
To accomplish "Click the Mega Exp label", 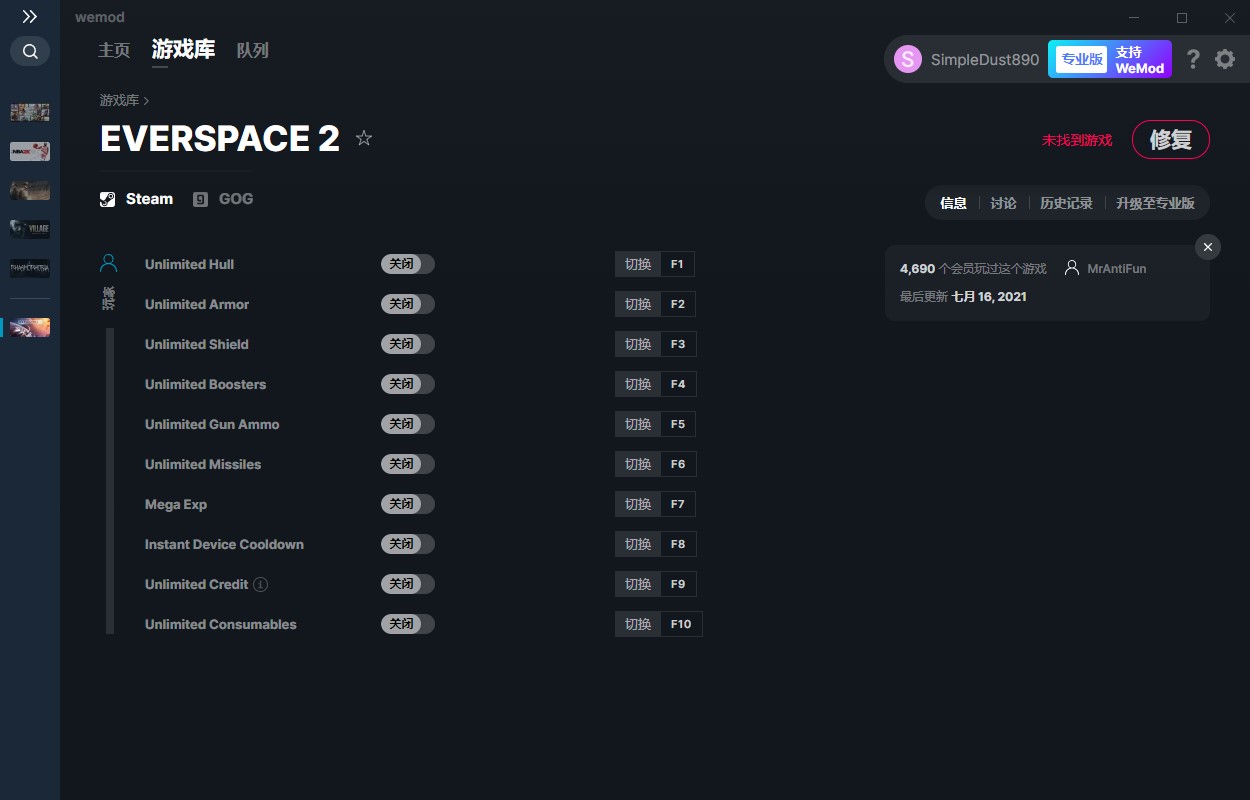I will point(176,504).
